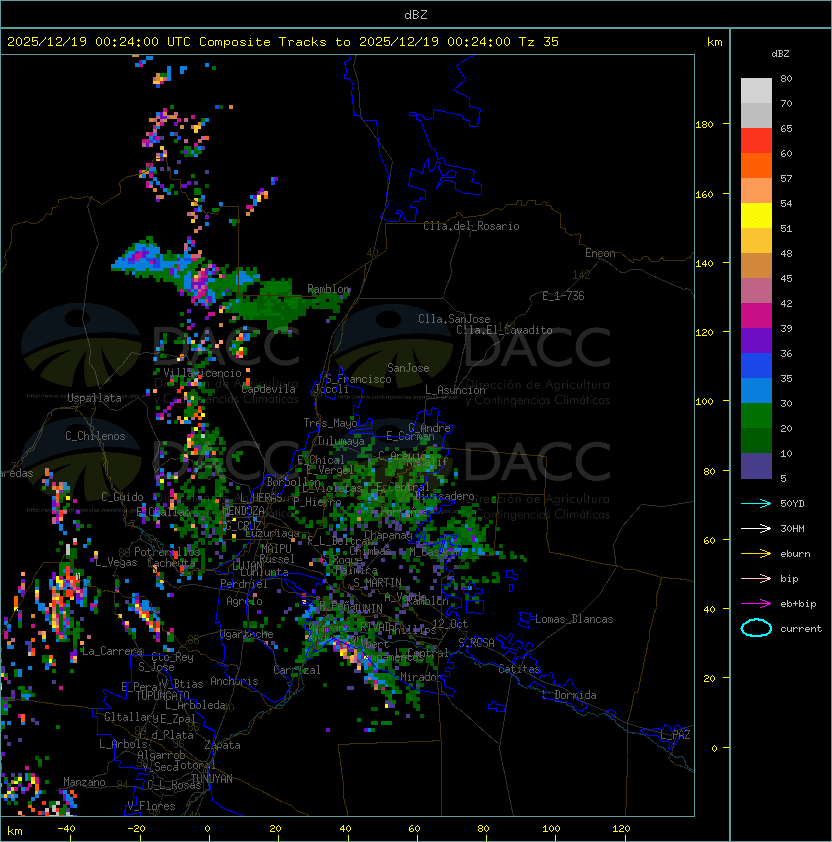
Task: Select the magenta swatch in dBZ scale
Action: click(x=756, y=316)
